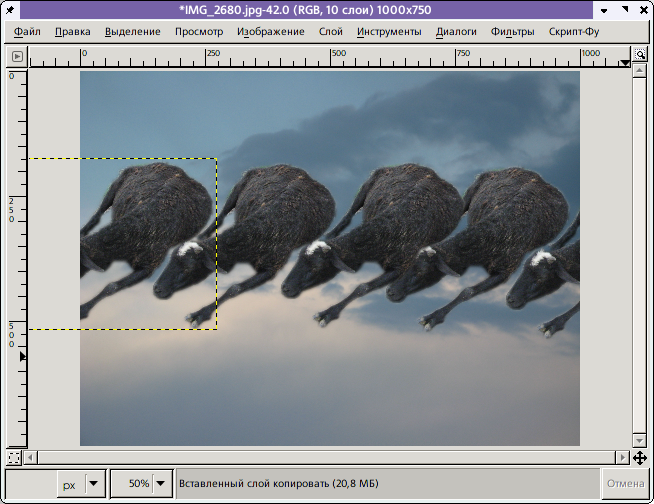Click the vertical scrollbar down arrow
The height and width of the screenshot is (504, 654).
click(639, 440)
